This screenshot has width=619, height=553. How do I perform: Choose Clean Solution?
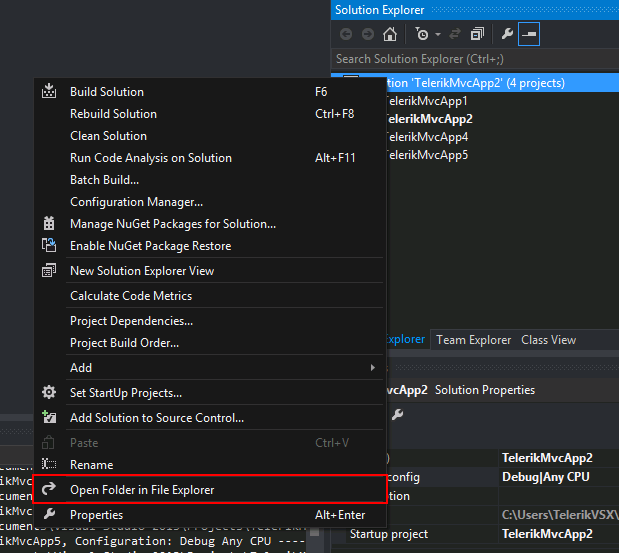coord(210,136)
